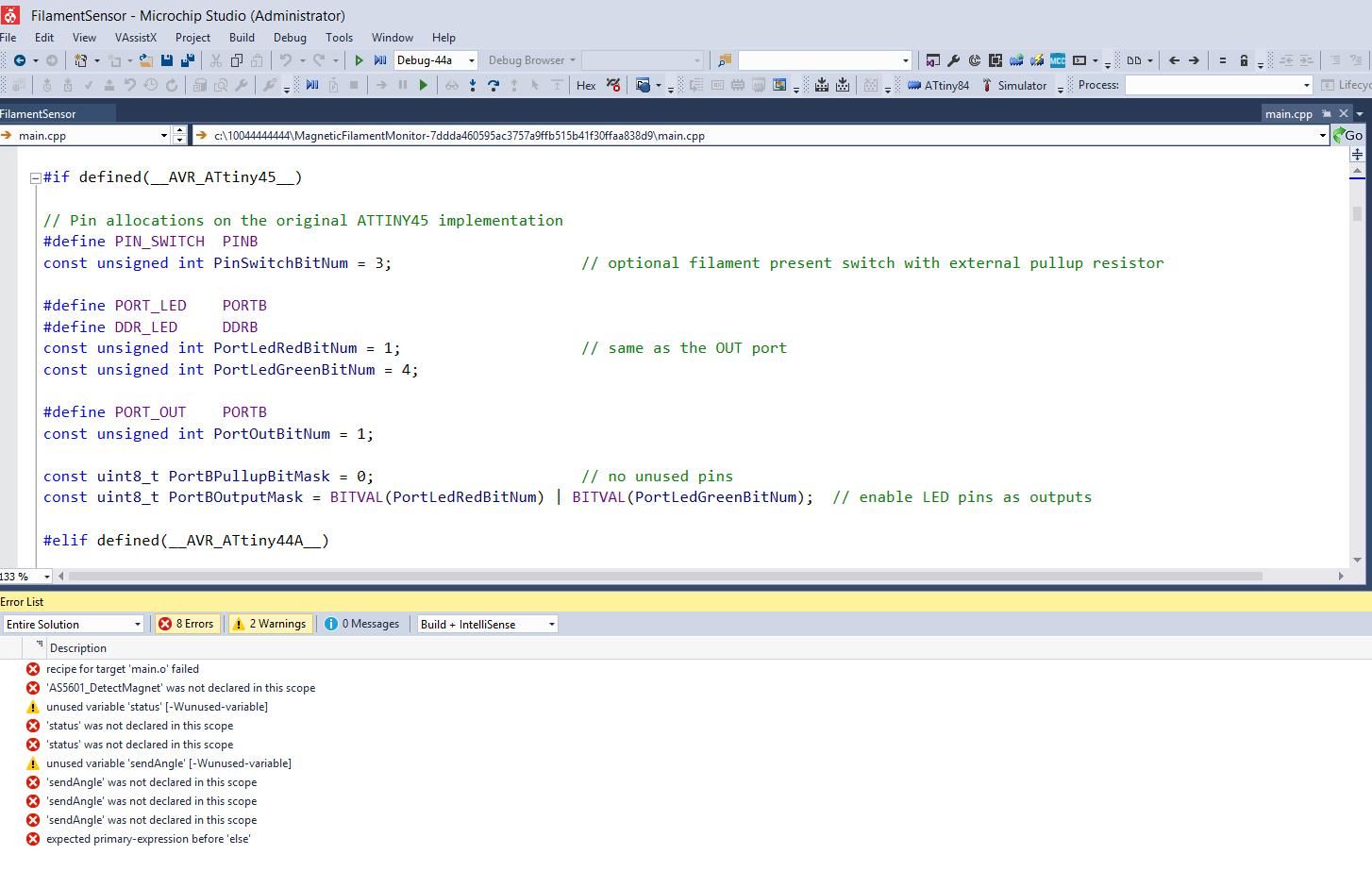
Task: Open the Build menu
Action: (x=242, y=38)
